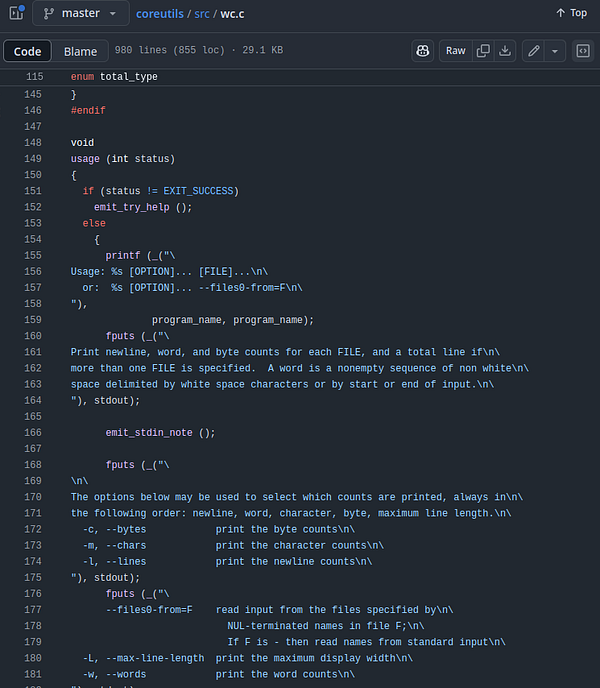Copy raw file contents
600x688 pixels.
click(483, 51)
